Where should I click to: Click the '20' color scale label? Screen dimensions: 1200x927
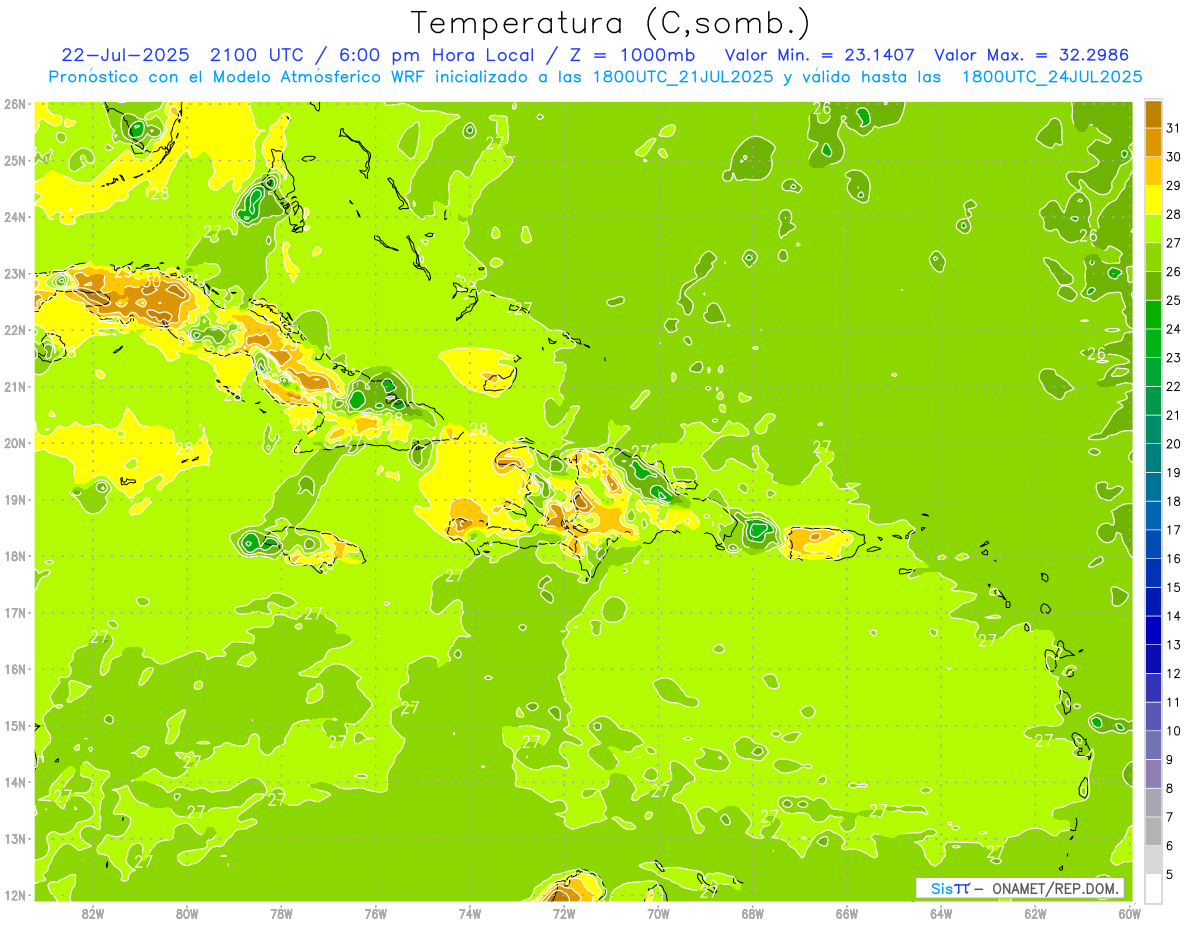[x=1174, y=444]
